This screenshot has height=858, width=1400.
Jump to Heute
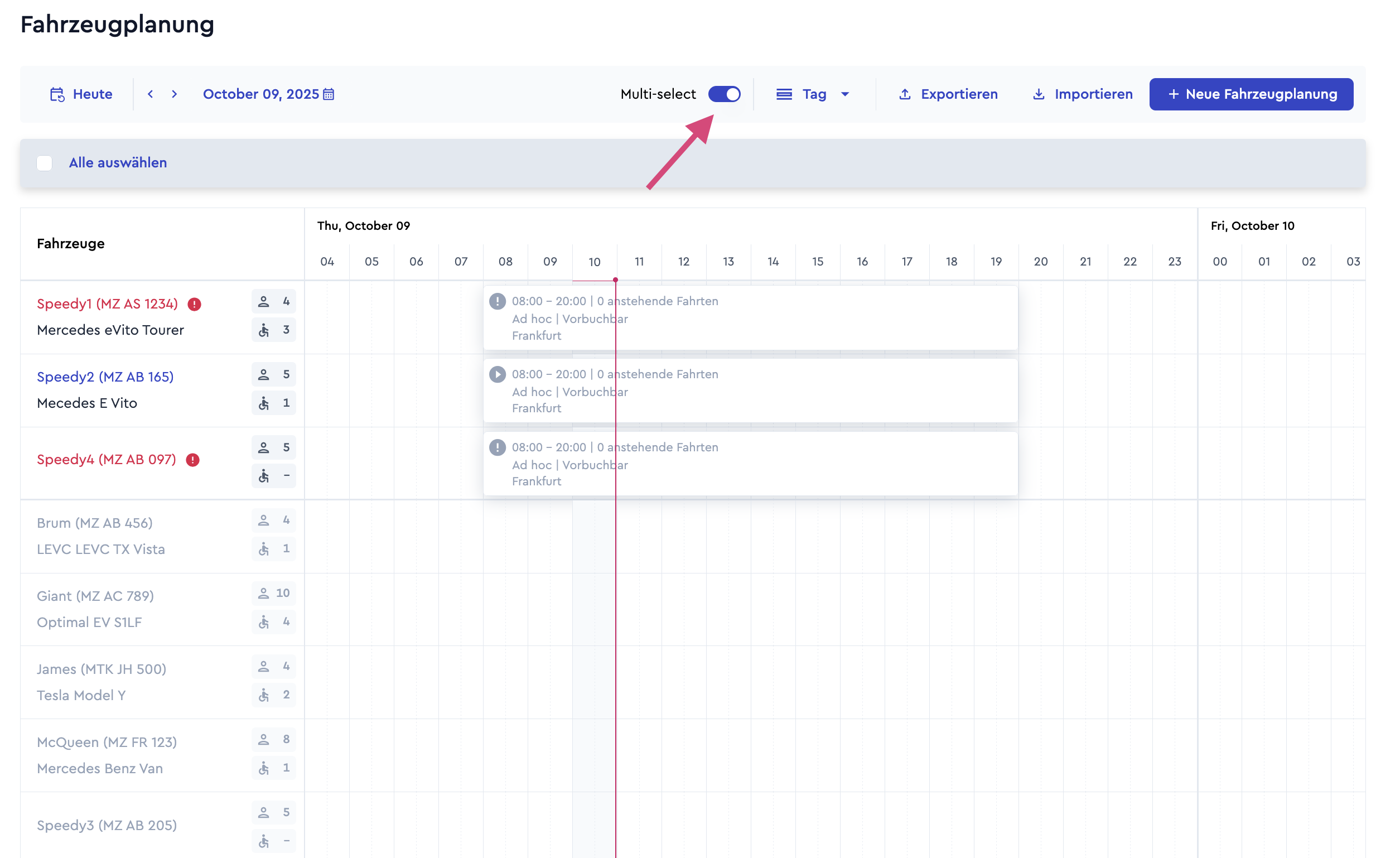tap(81, 94)
